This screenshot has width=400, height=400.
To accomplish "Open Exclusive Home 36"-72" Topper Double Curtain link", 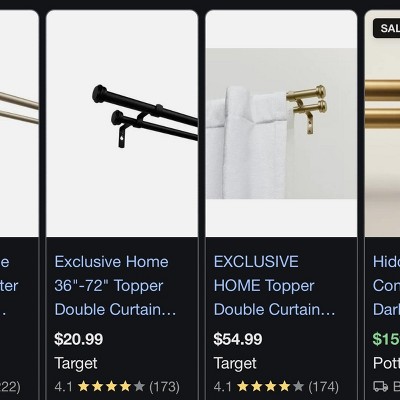I will [x=115, y=286].
